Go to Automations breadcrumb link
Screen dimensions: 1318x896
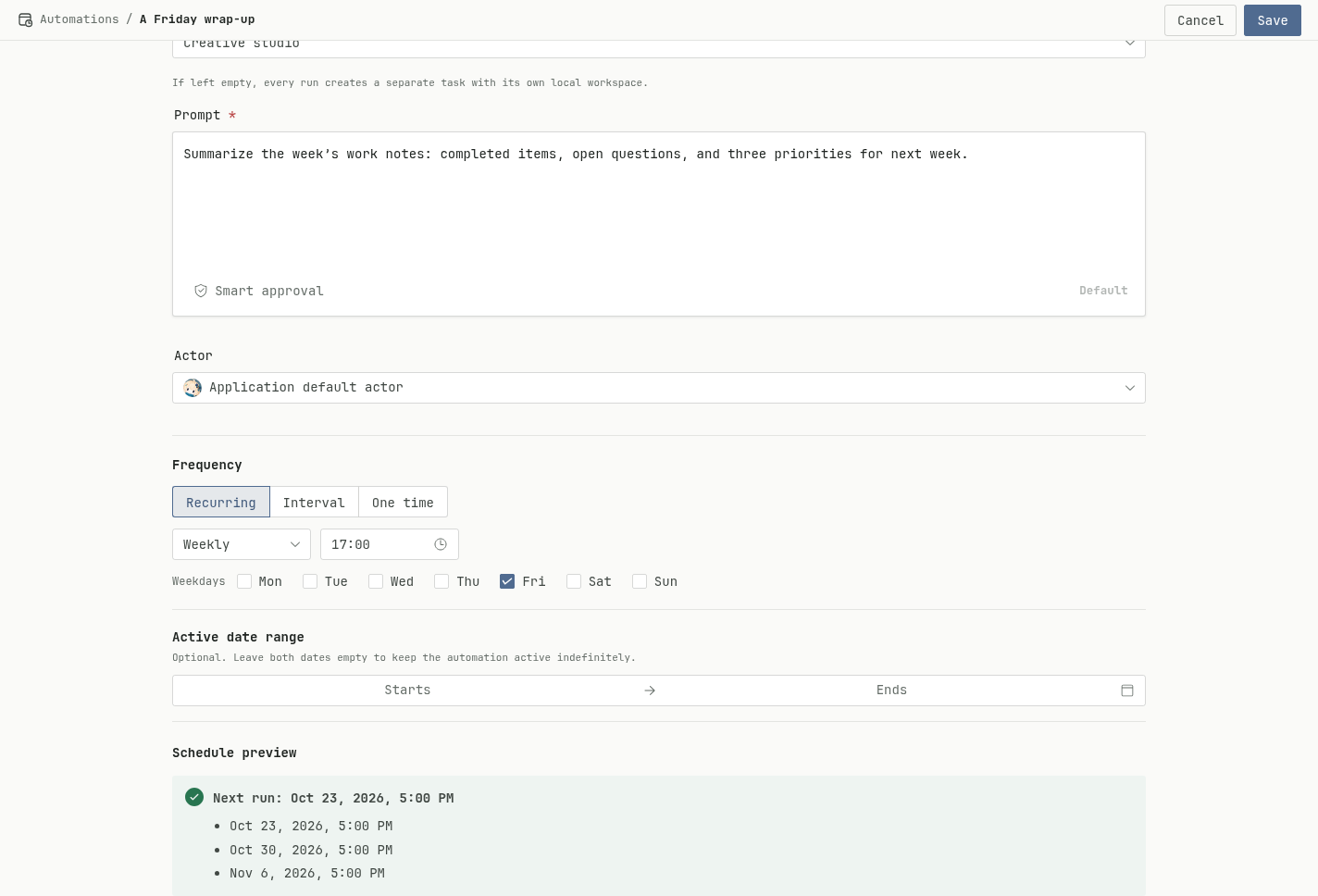pos(80,19)
